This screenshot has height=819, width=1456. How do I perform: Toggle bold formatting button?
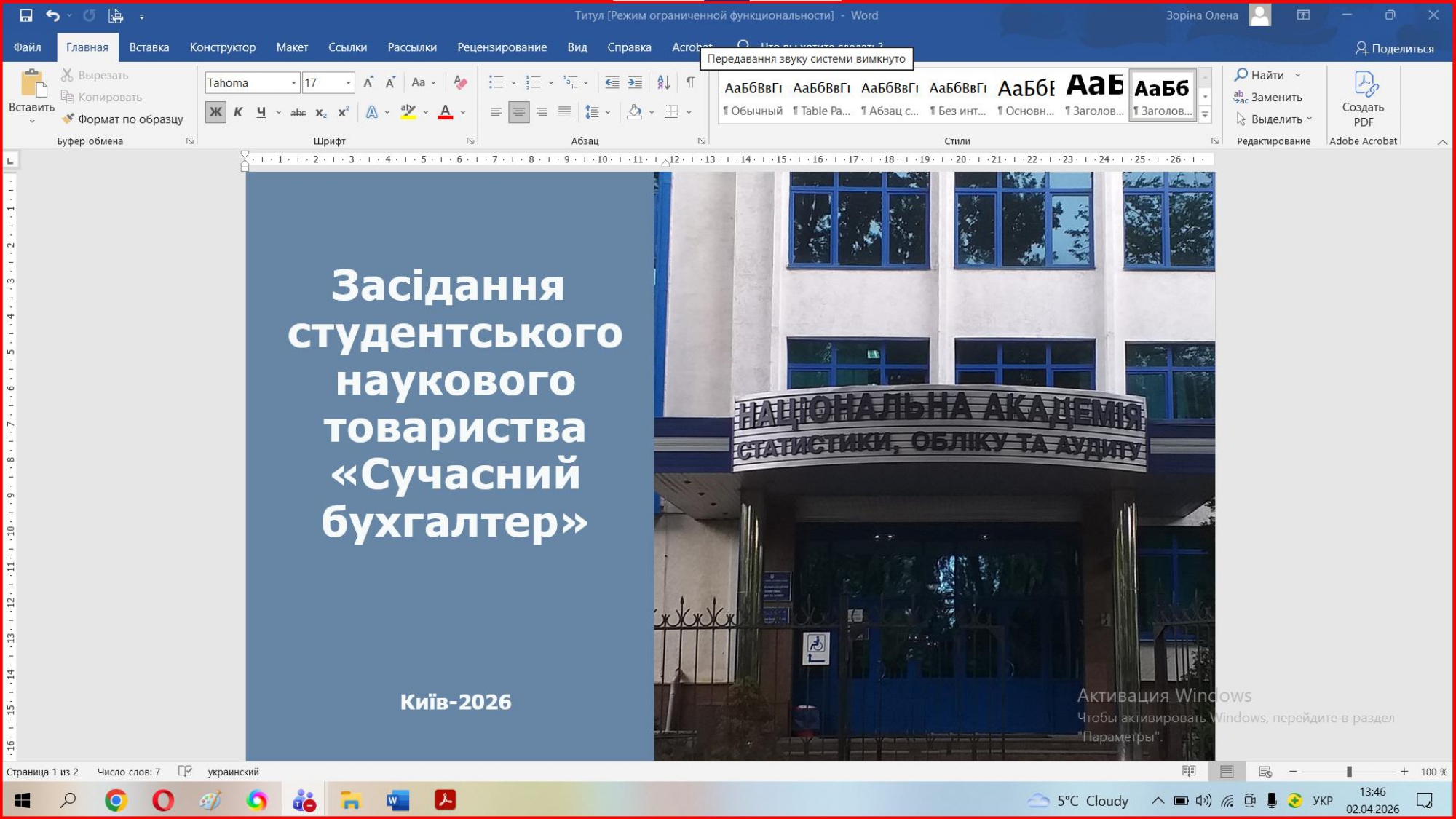pos(215,112)
